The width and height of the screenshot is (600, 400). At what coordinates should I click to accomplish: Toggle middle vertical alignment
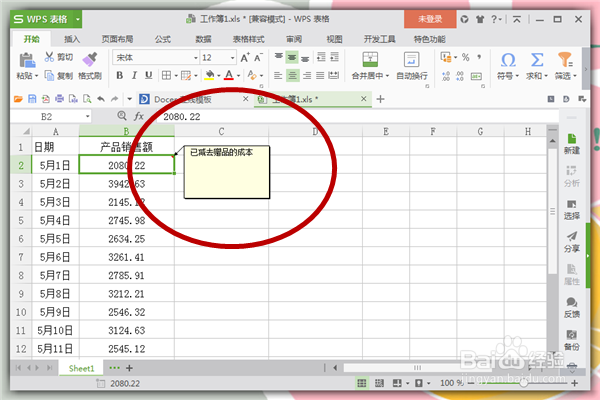pyautogui.click(x=292, y=57)
